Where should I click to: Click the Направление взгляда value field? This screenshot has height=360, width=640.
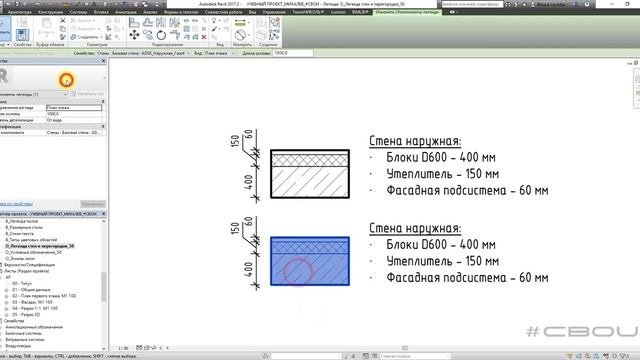(x=74, y=108)
